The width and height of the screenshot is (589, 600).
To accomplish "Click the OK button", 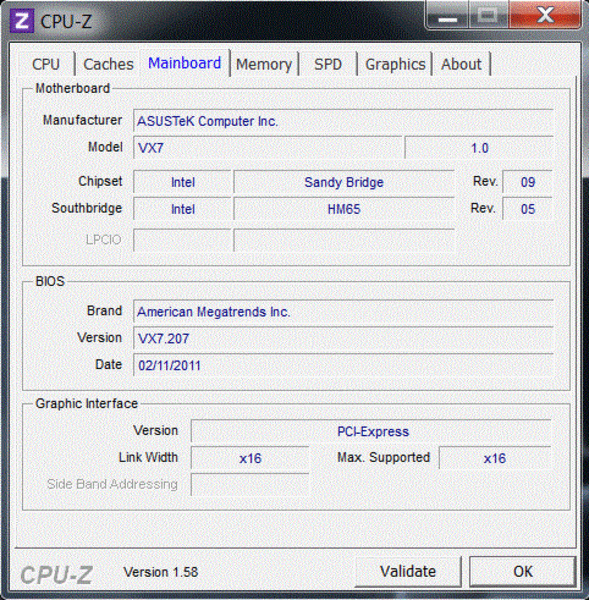I will (523, 571).
